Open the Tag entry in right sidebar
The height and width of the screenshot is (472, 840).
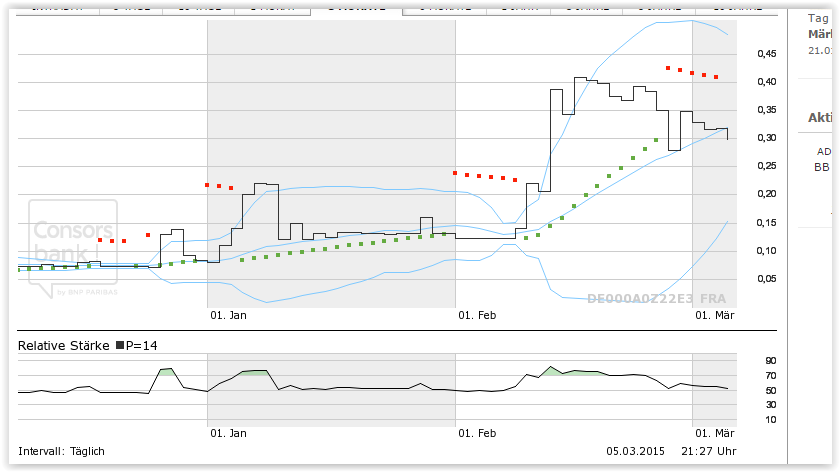tap(818, 18)
